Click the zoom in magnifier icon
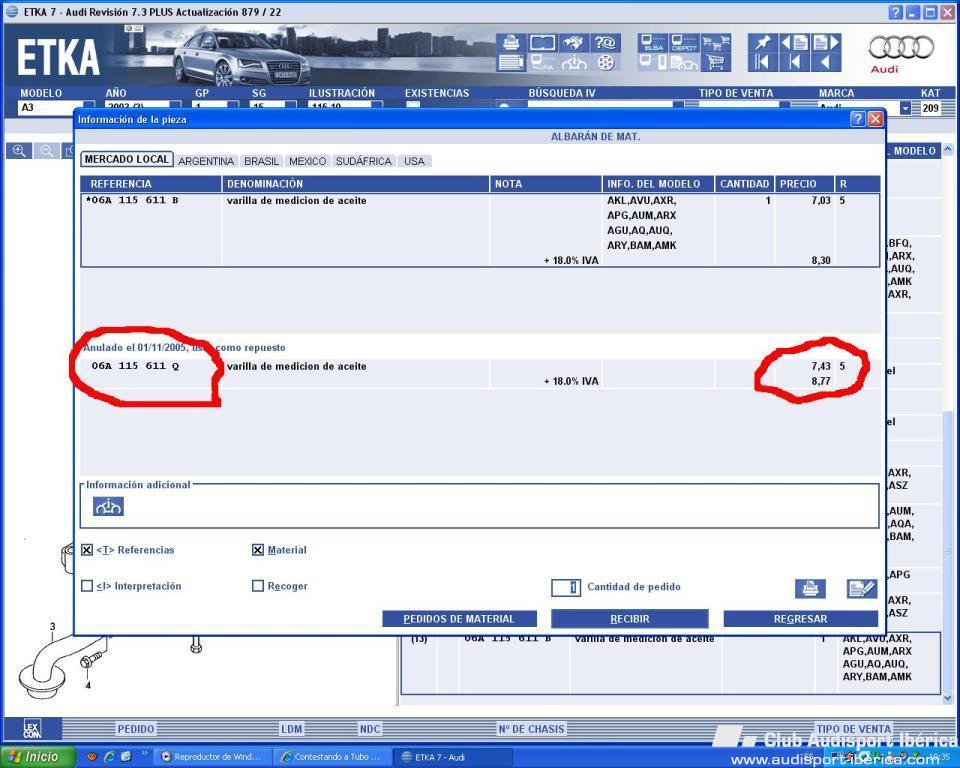 coord(19,151)
